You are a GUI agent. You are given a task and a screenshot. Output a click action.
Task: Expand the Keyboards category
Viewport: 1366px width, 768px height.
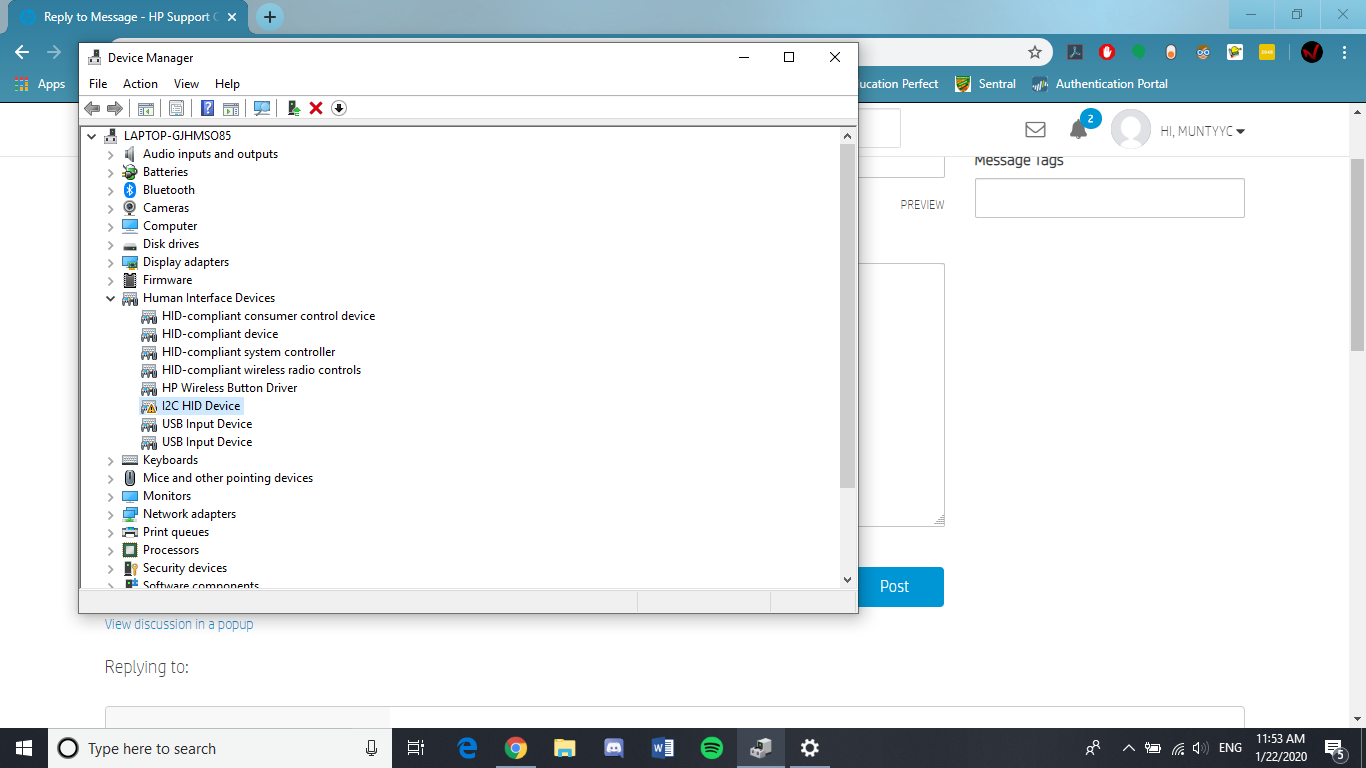point(111,459)
